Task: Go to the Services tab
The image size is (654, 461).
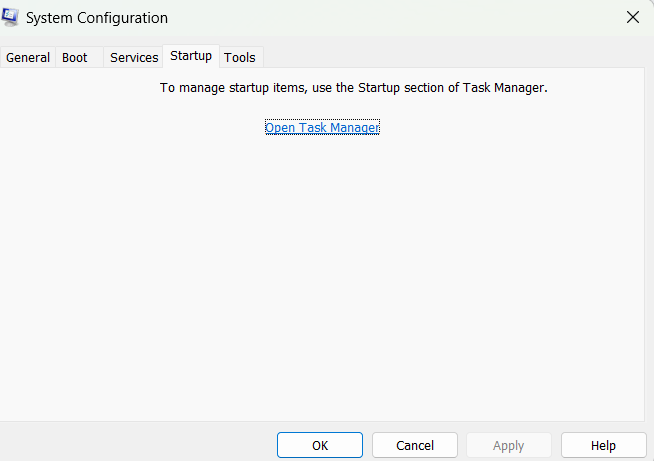Action: (x=134, y=57)
